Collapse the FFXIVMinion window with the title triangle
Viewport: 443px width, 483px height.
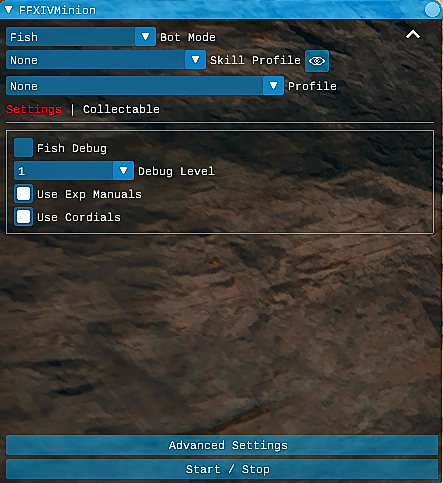[8, 10]
